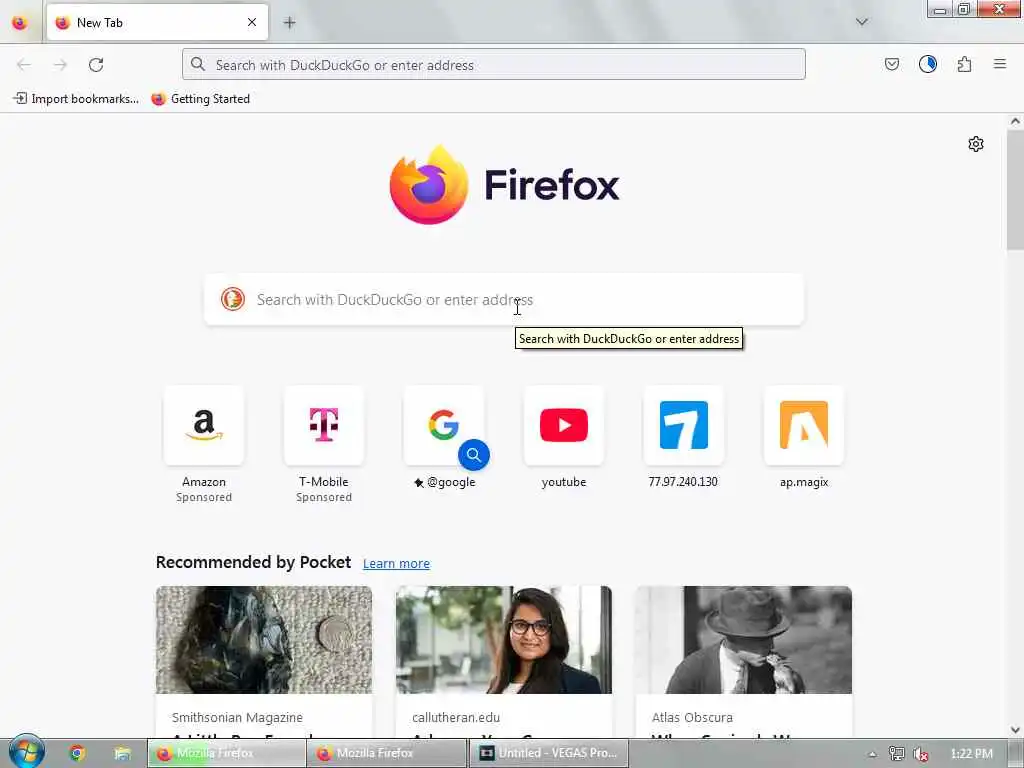This screenshot has width=1024, height=768.
Task: Click the 1:22 PM clock
Action: [972, 754]
